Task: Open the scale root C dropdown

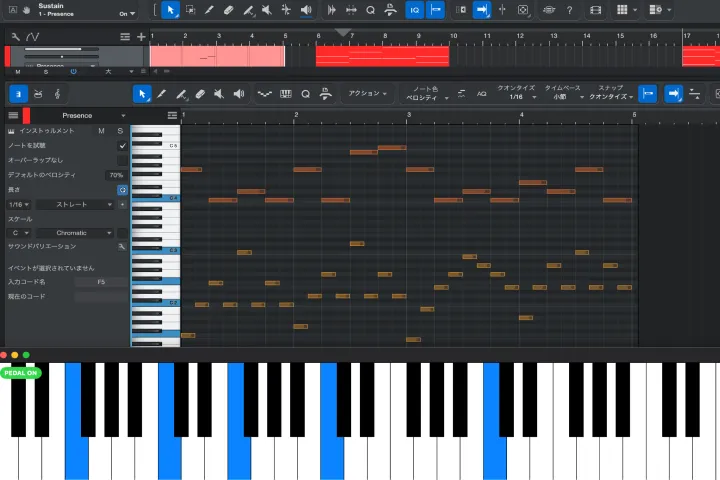Action: (19, 233)
